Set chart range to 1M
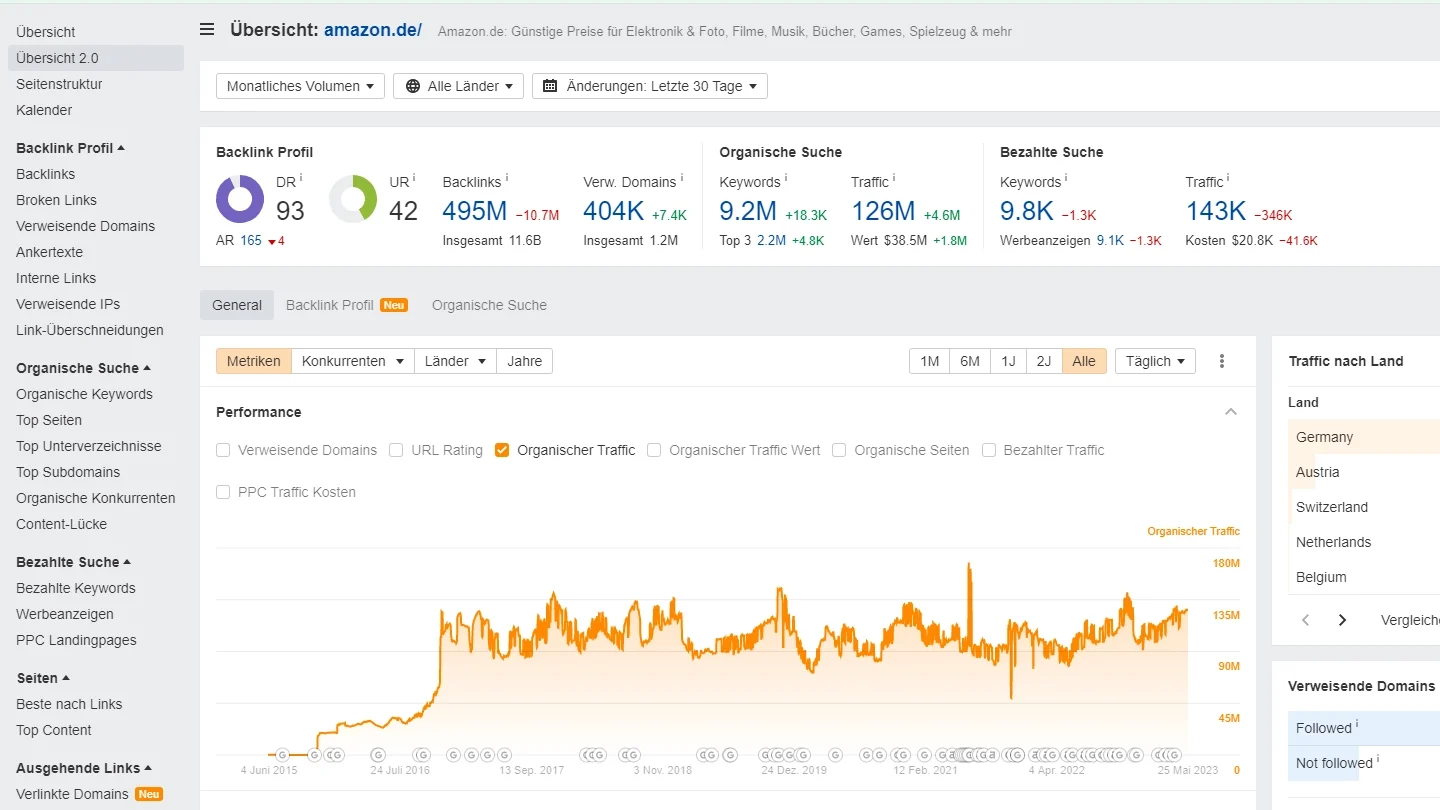1440x810 pixels. pos(930,361)
